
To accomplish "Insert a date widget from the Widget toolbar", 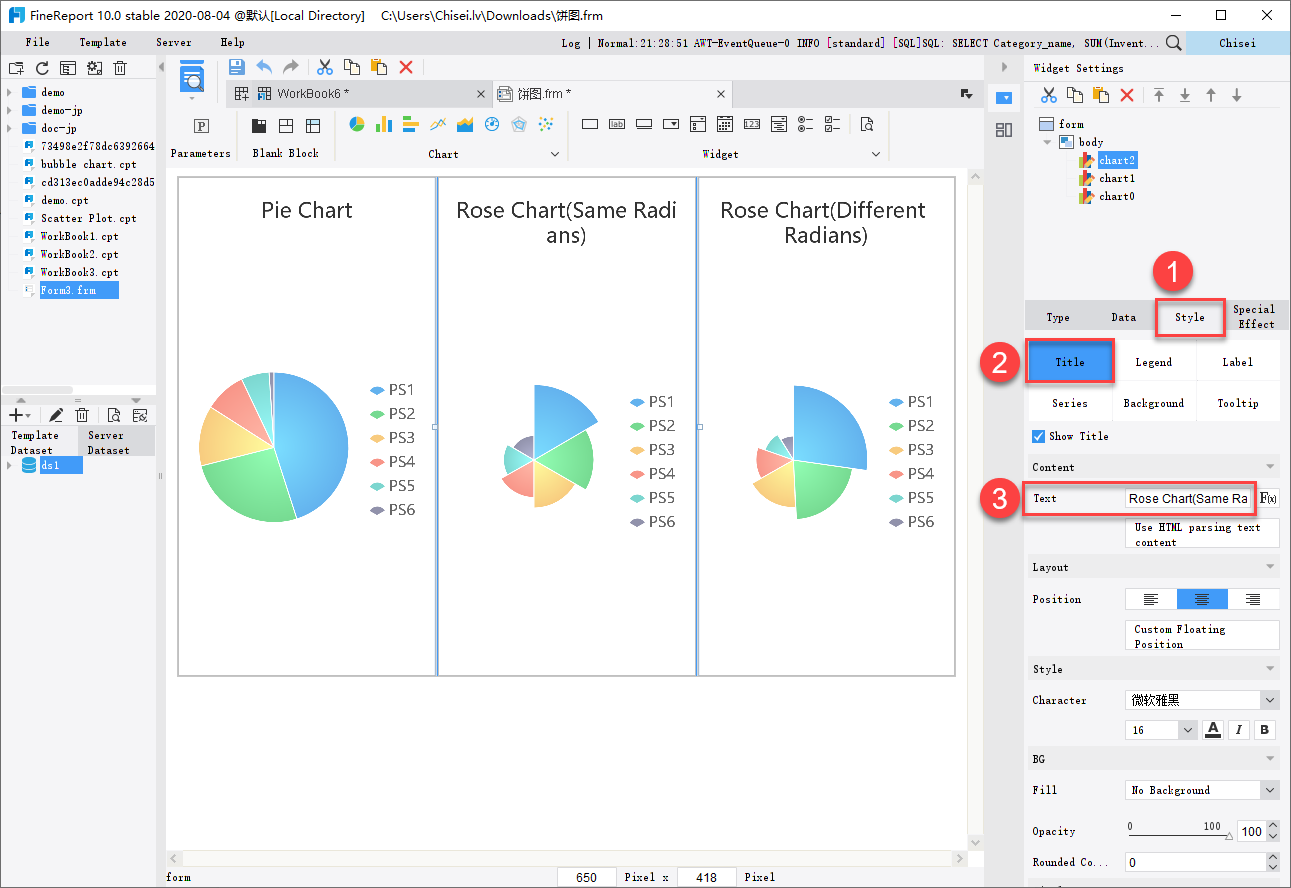I will pos(724,124).
